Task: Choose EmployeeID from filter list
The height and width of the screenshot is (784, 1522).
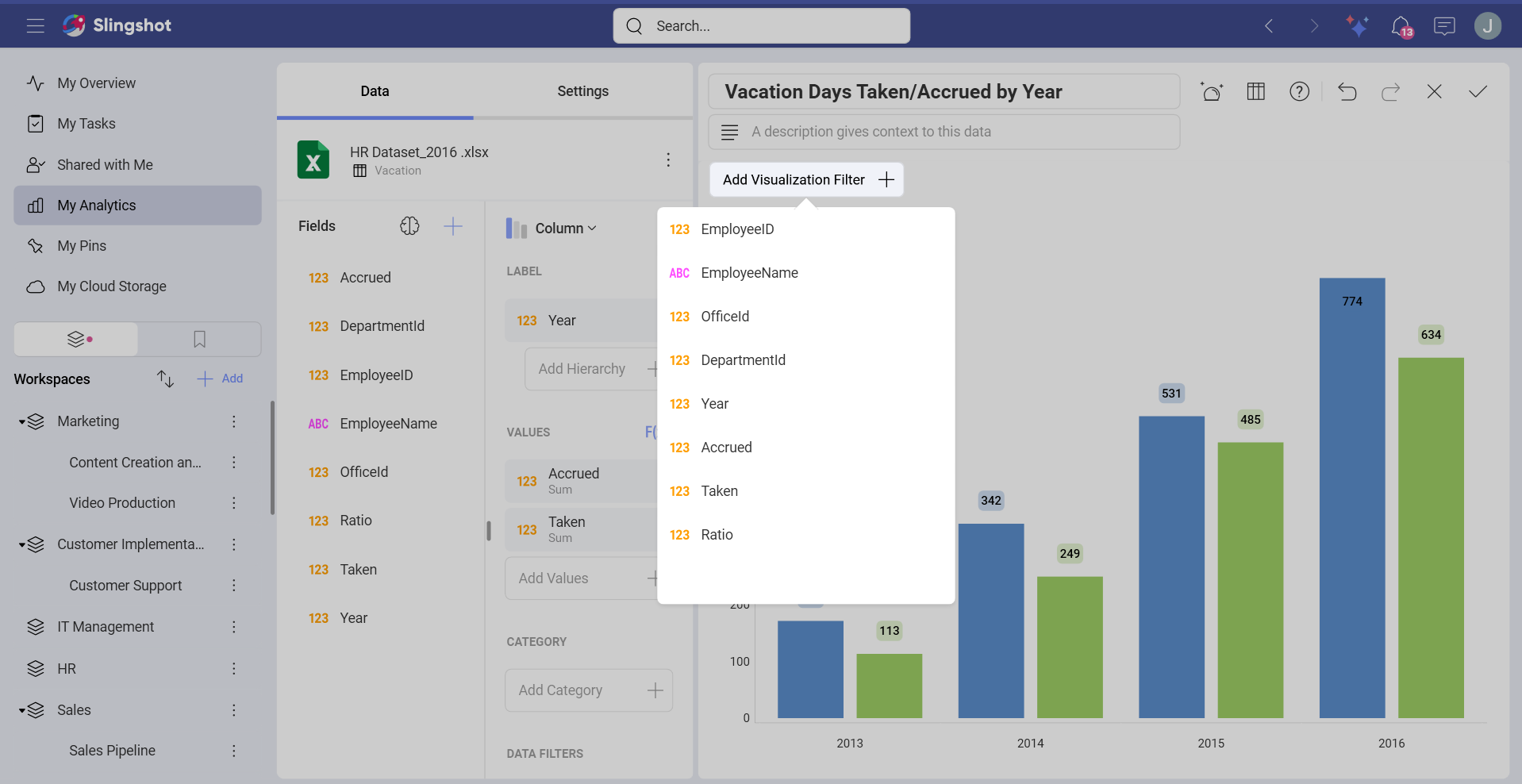Action: point(806,229)
